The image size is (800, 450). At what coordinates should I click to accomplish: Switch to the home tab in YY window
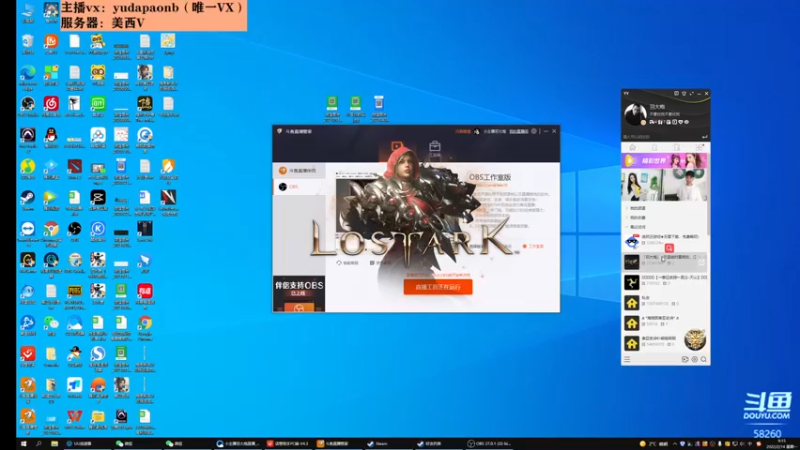coord(632,147)
